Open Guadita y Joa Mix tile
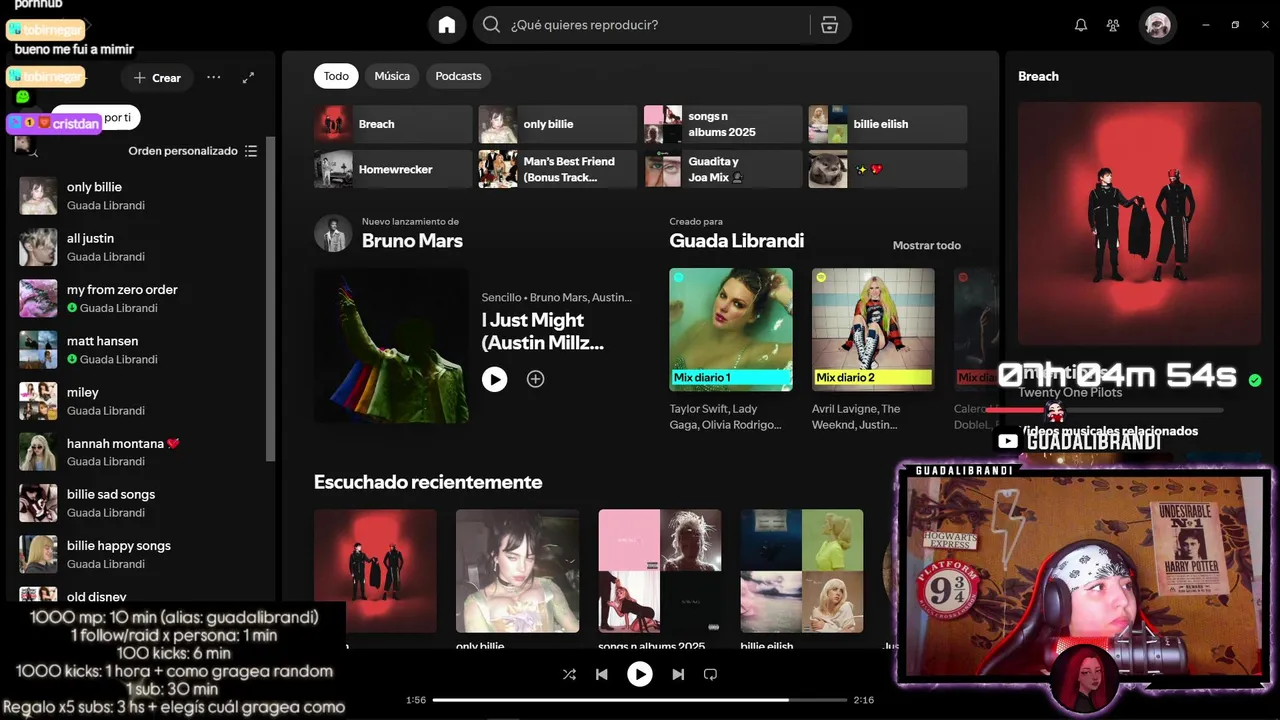The image size is (1280, 720). (x=723, y=169)
